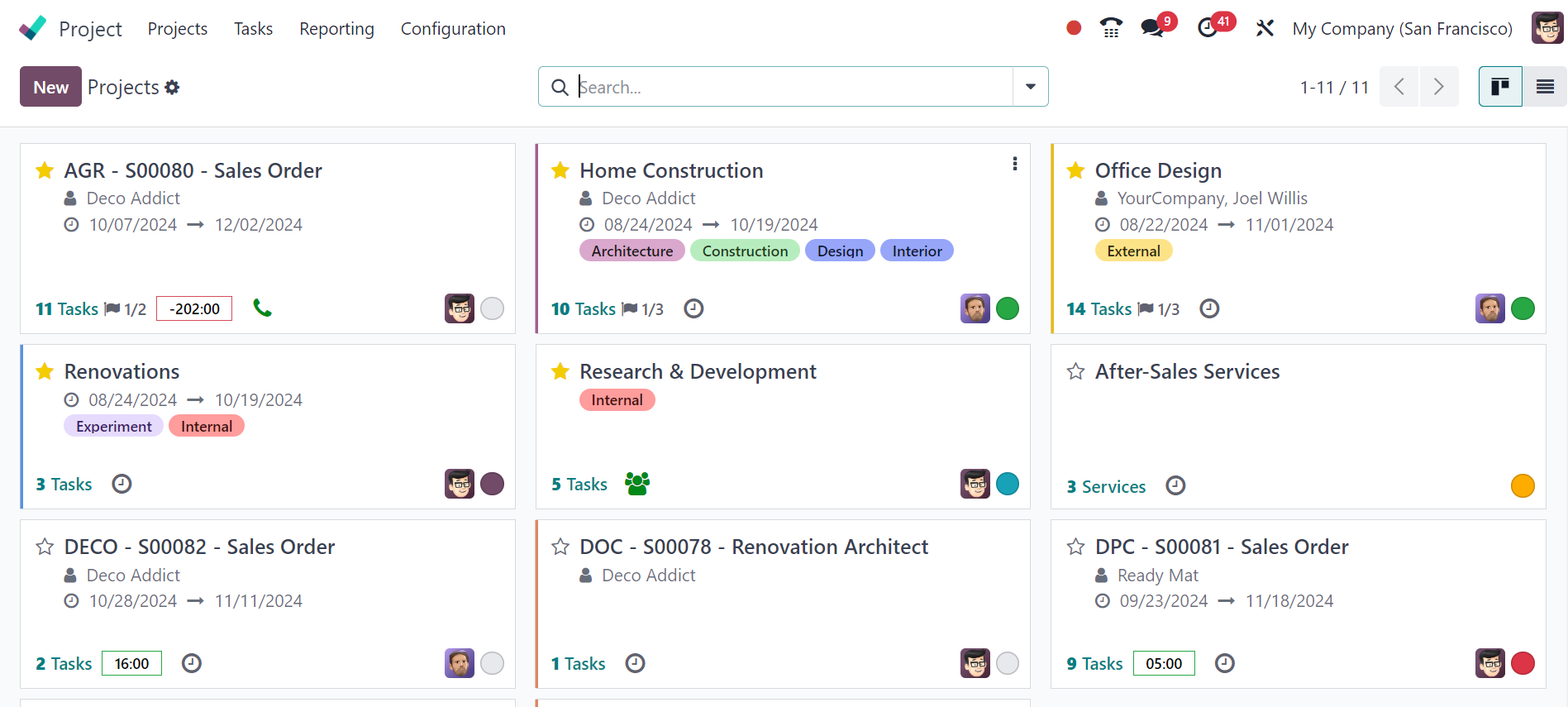
Task: Click the Project app title
Action: 90,29
